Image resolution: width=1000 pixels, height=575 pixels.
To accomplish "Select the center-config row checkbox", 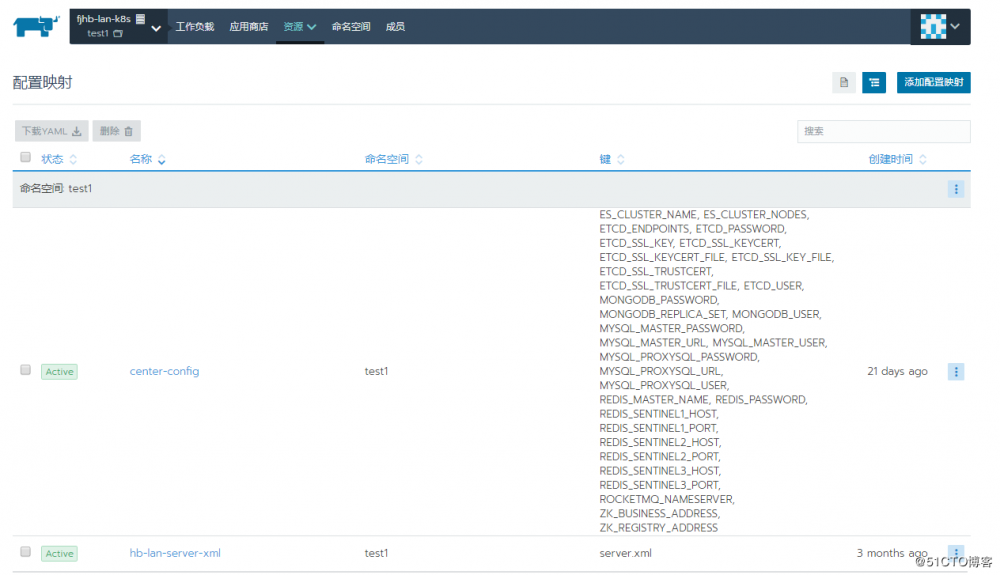I will [26, 370].
